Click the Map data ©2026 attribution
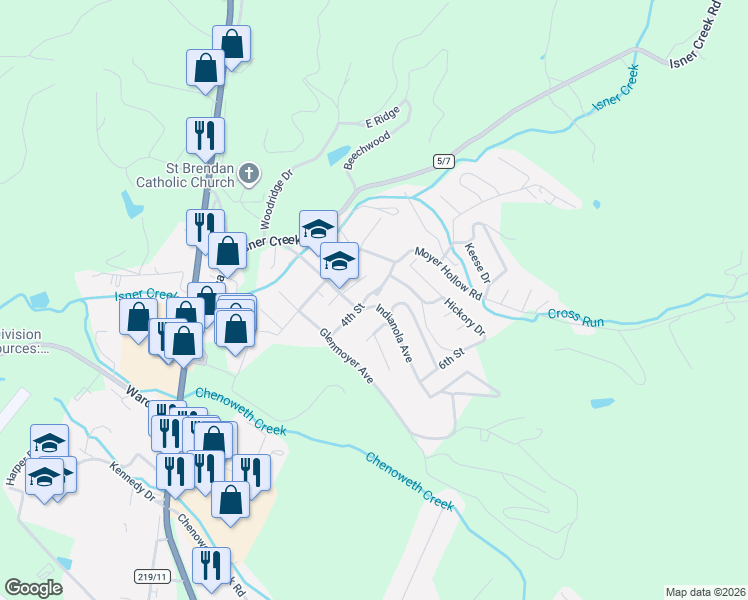Image resolution: width=748 pixels, height=600 pixels. coord(706,592)
